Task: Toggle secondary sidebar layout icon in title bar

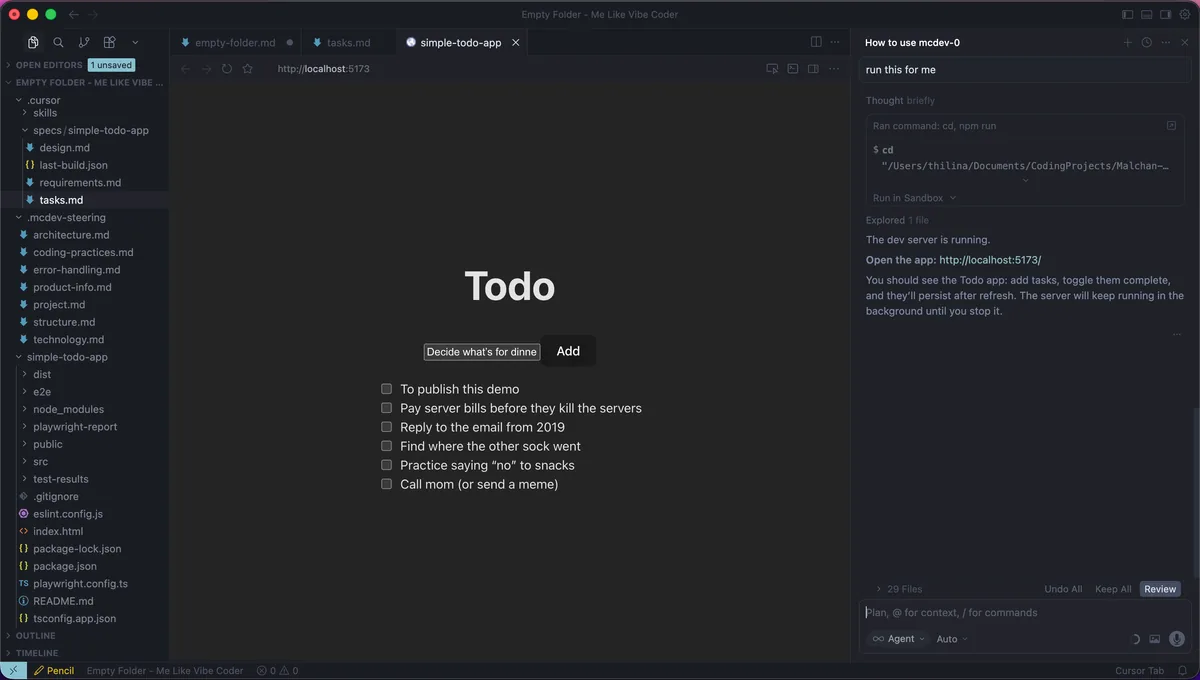Action: click(1165, 14)
